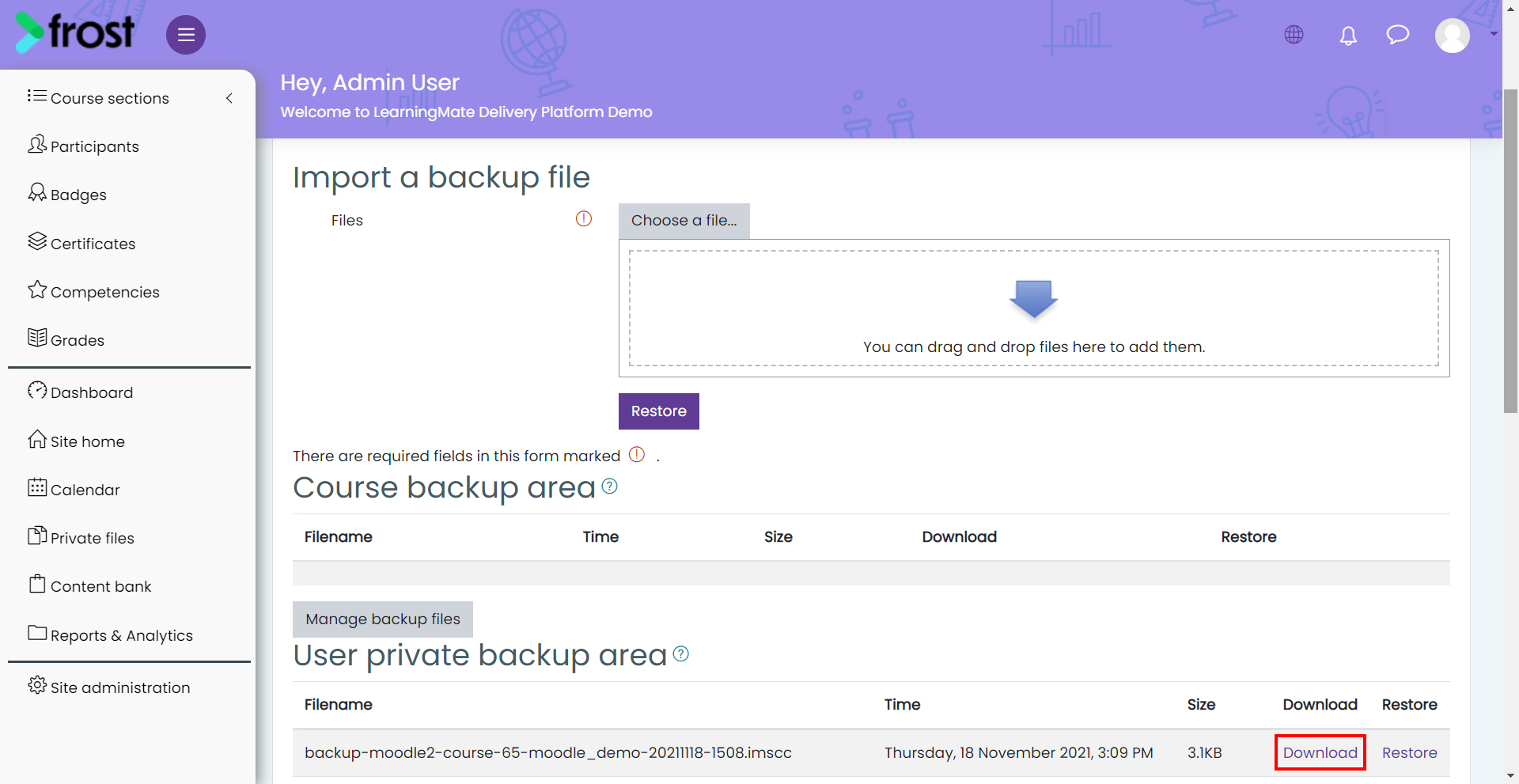Click the Dashboard gauge icon
The width and height of the screenshot is (1519, 784).
click(x=37, y=390)
